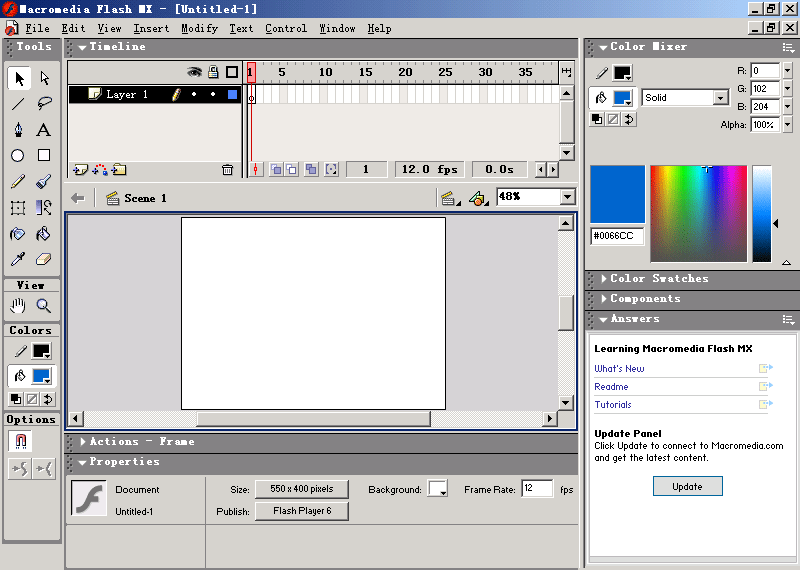Viewport: 800px width, 570px height.
Task: Click the Frame Rate input field
Action: [537, 488]
